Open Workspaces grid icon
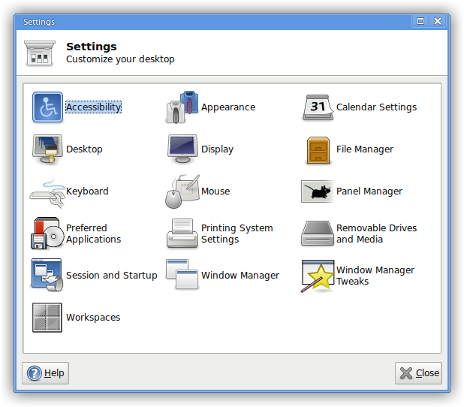Screen dimensions: 464x407 pyautogui.click(x=47, y=318)
